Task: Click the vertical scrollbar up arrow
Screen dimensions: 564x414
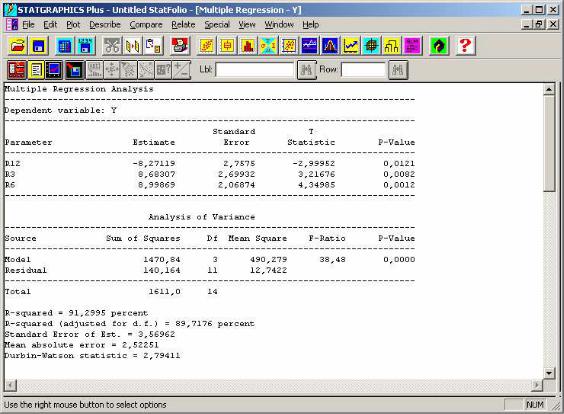Action: (549, 89)
